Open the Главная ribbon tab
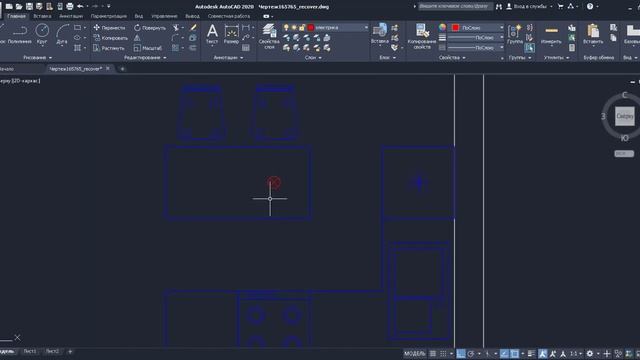640x360 pixels. [x=16, y=16]
